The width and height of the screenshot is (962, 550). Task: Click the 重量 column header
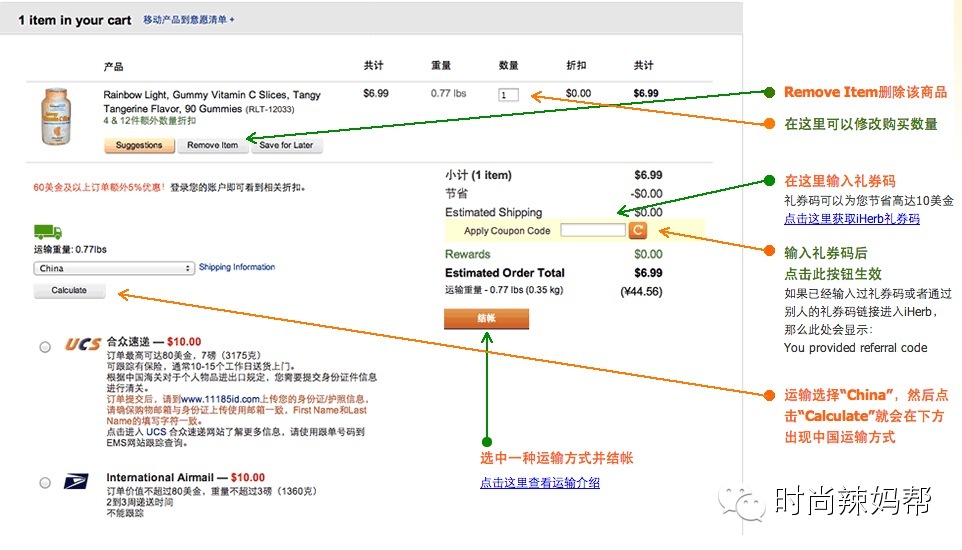(x=441, y=65)
